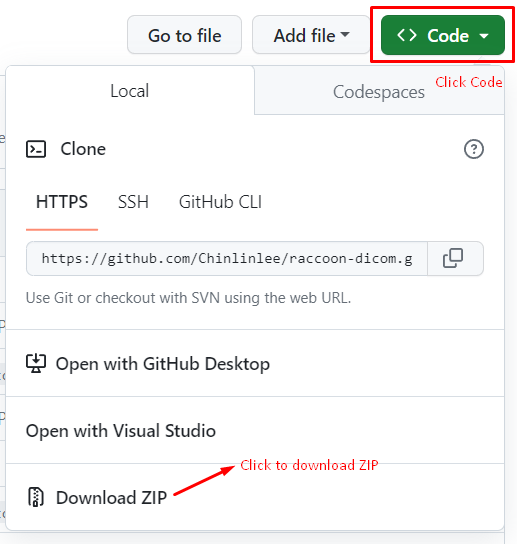Expand the Add file dropdown arrow
This screenshot has height=544, width=517.
[345, 34]
